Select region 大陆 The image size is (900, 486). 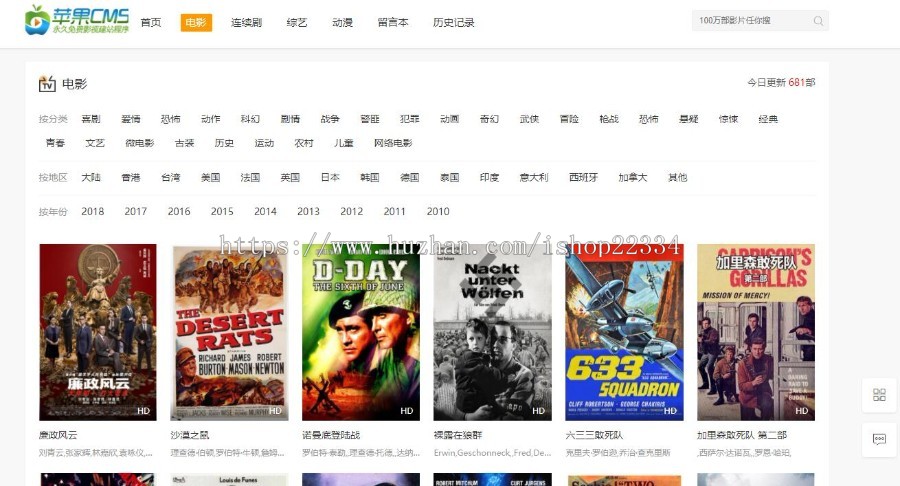pos(91,177)
